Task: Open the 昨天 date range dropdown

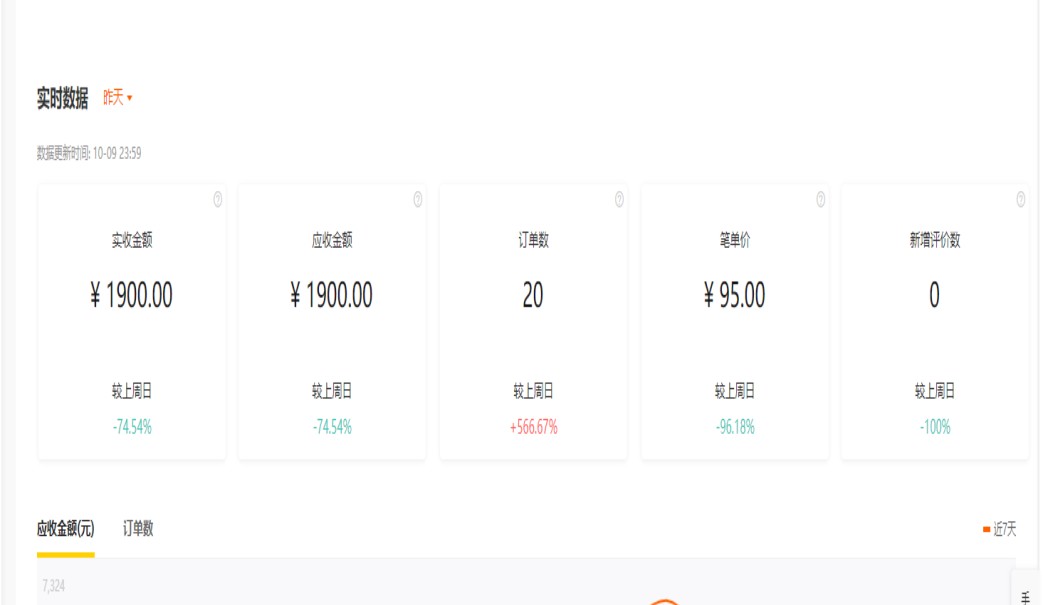Action: (x=117, y=98)
